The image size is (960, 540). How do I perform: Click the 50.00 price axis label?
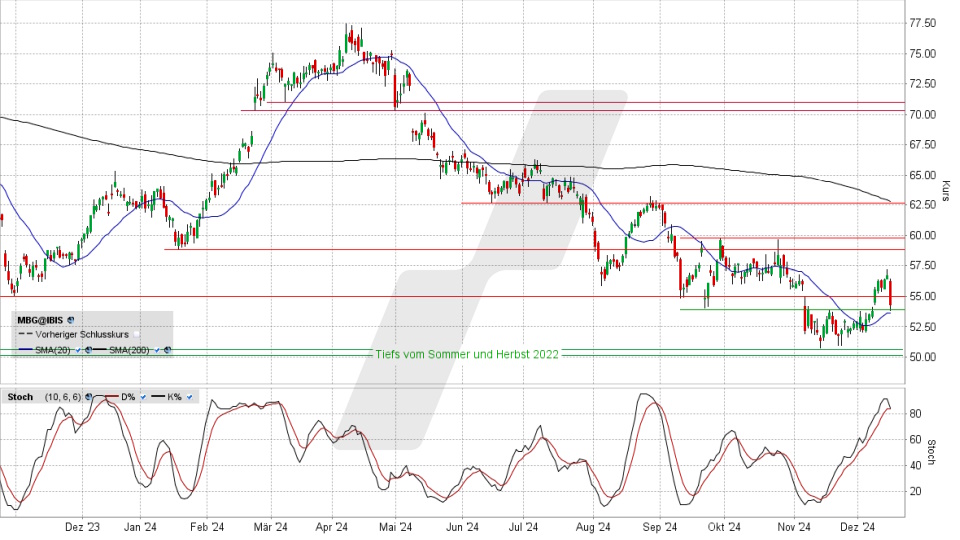922,357
